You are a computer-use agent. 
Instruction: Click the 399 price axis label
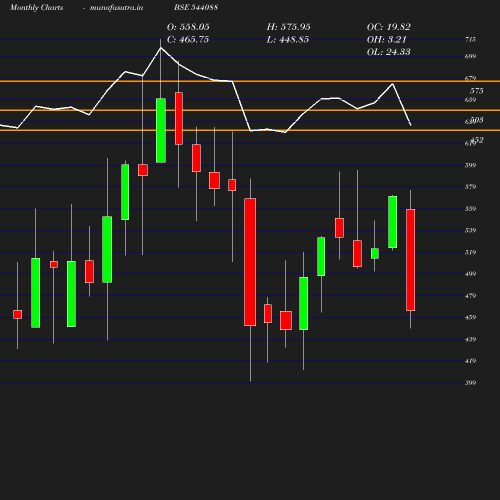tap(470, 383)
